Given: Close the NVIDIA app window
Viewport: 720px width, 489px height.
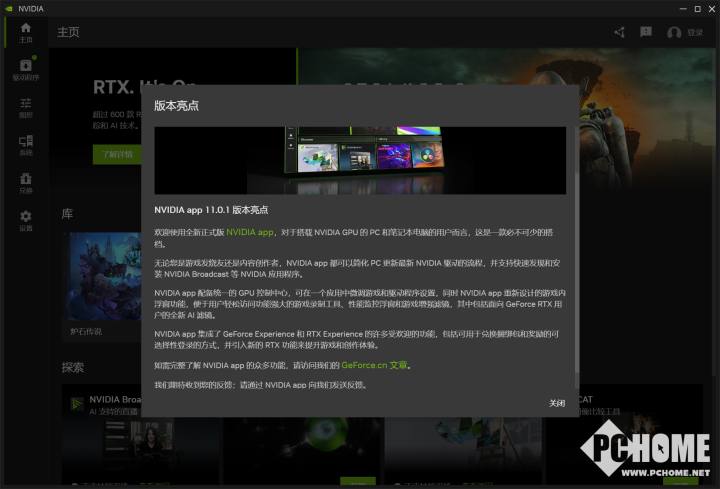Looking at the screenshot, I should point(712,9).
